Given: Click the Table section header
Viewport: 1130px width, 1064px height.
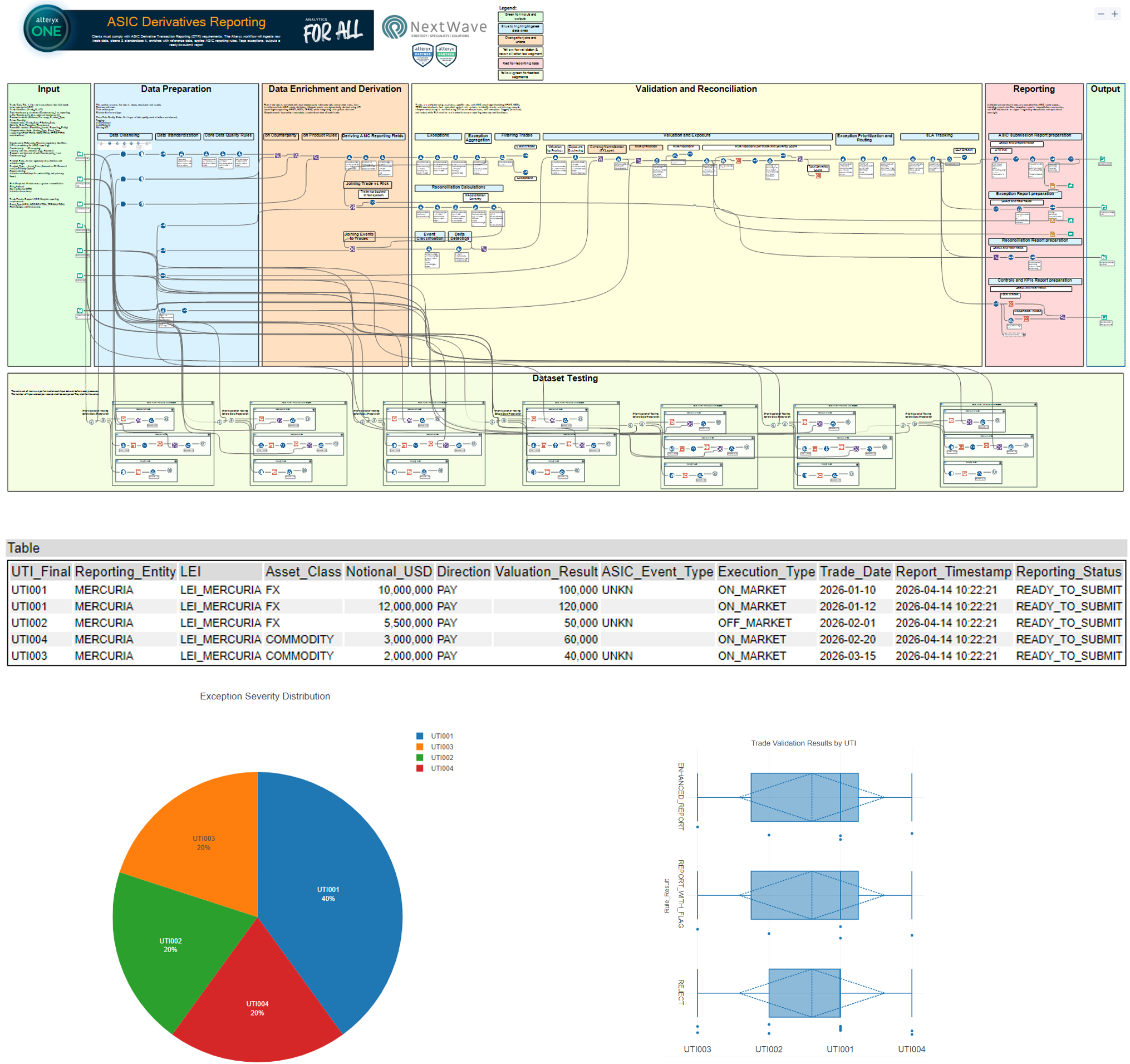Looking at the screenshot, I should click(23, 548).
